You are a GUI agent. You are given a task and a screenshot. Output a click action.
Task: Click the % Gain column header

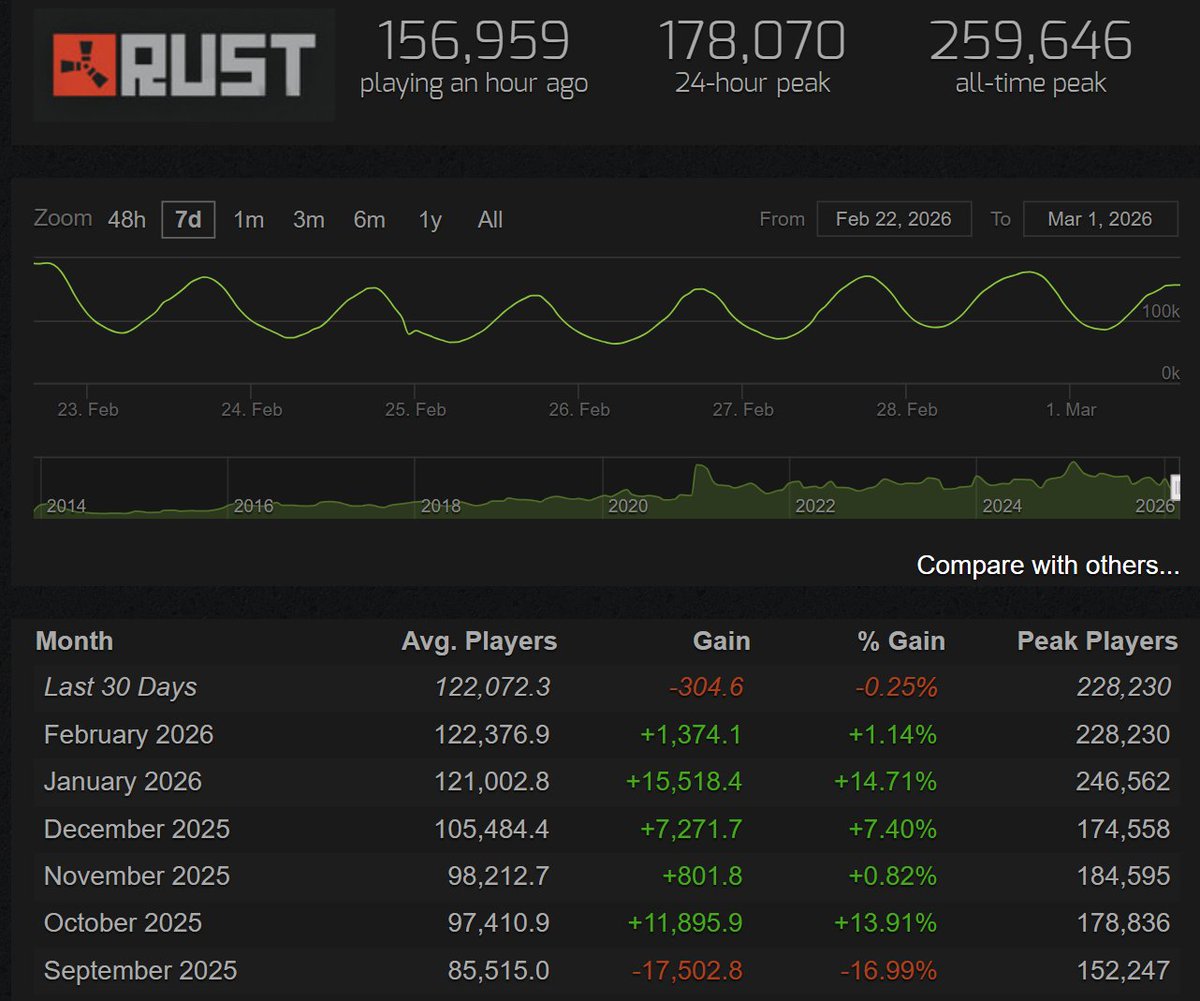pos(901,641)
